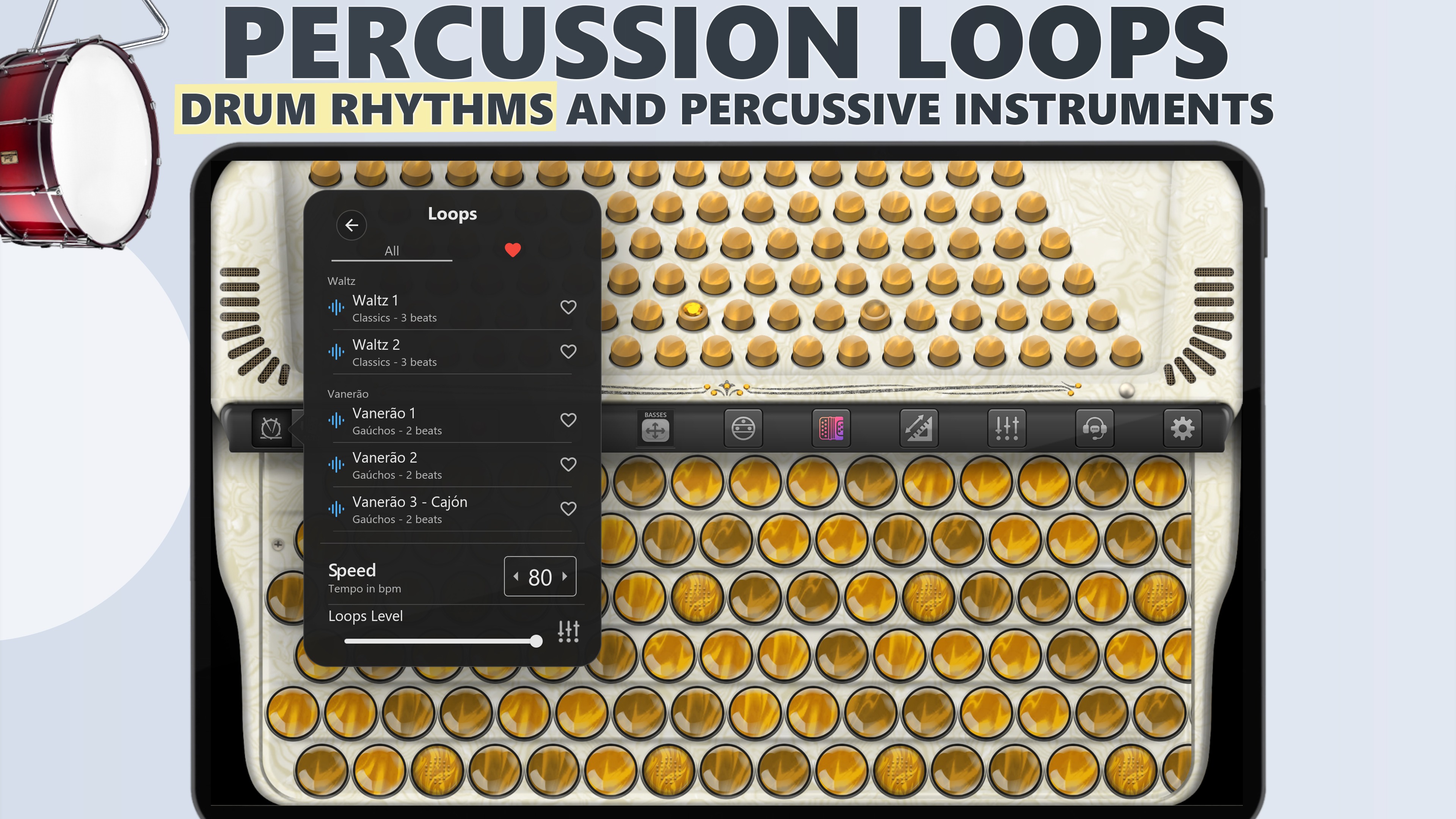Click the scale ruler toolbar icon

[918, 428]
